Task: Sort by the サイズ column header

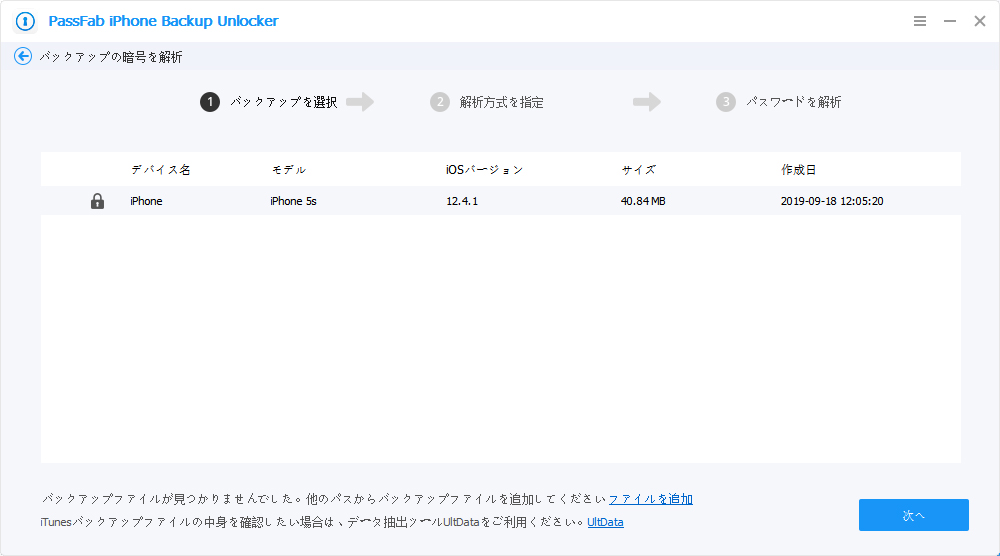Action: [x=638, y=170]
